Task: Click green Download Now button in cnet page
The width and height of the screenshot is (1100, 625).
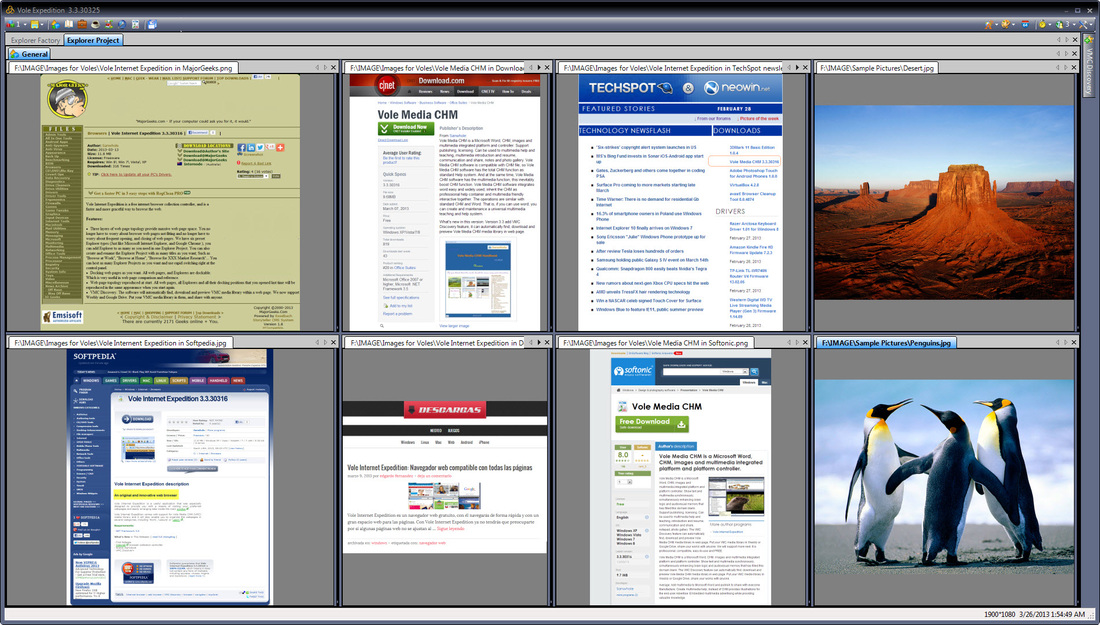Action: [x=405, y=128]
